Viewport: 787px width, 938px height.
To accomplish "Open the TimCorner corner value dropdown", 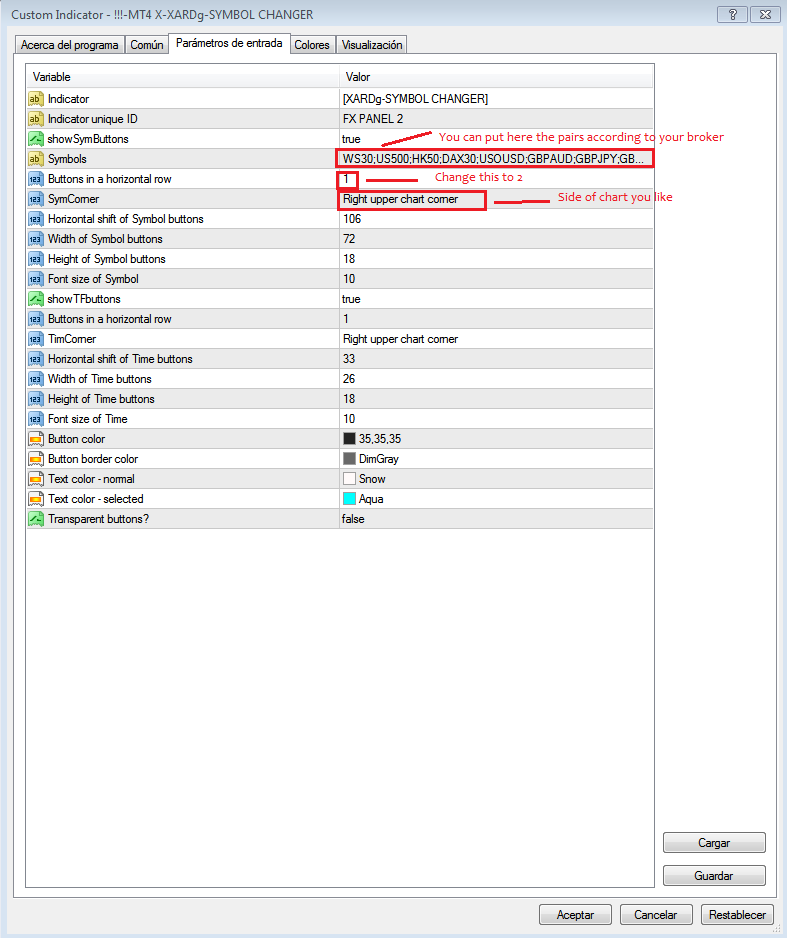I will click(x=496, y=339).
